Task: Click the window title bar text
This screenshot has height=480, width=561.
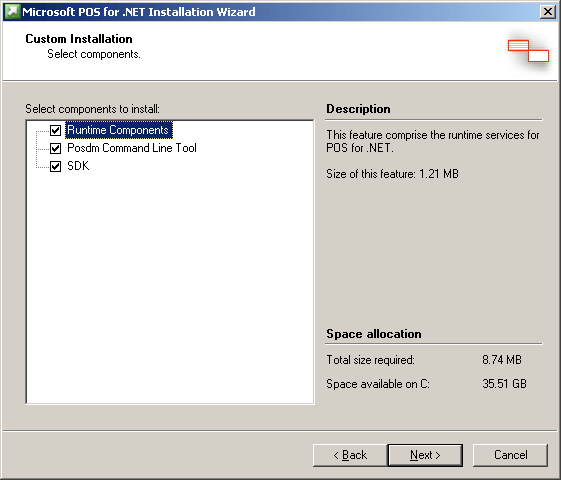Action: pos(139,12)
